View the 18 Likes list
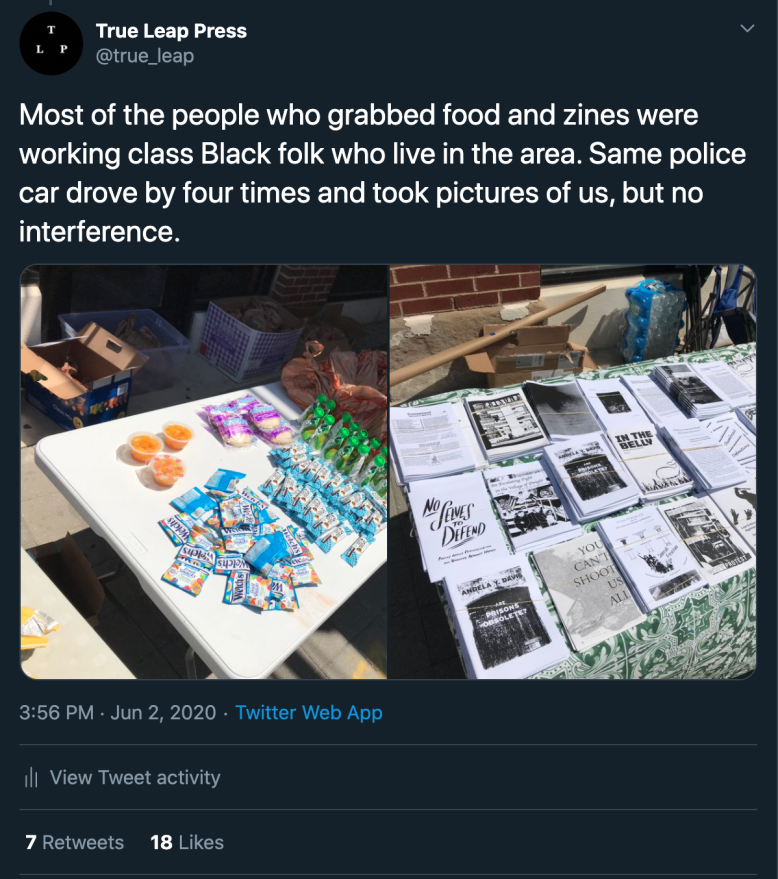778x879 pixels. click(x=187, y=842)
